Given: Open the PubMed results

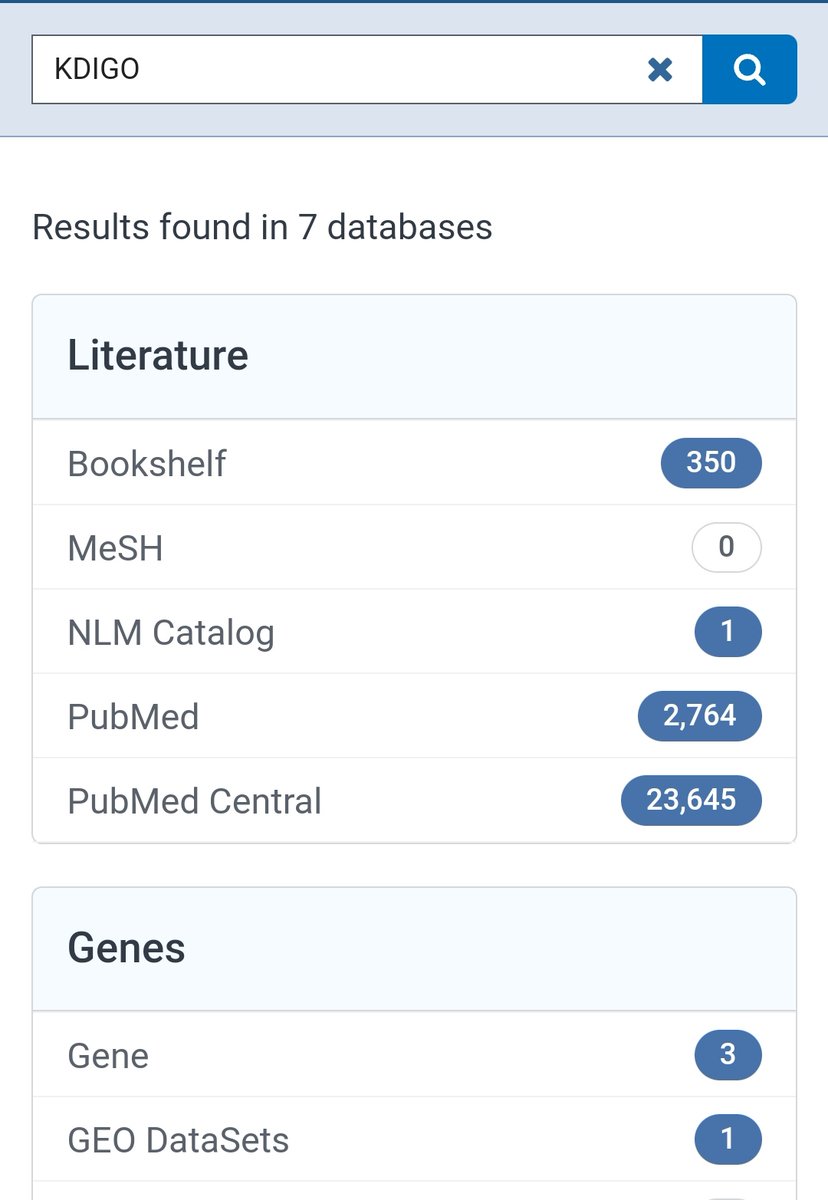Looking at the screenshot, I should pos(133,717).
